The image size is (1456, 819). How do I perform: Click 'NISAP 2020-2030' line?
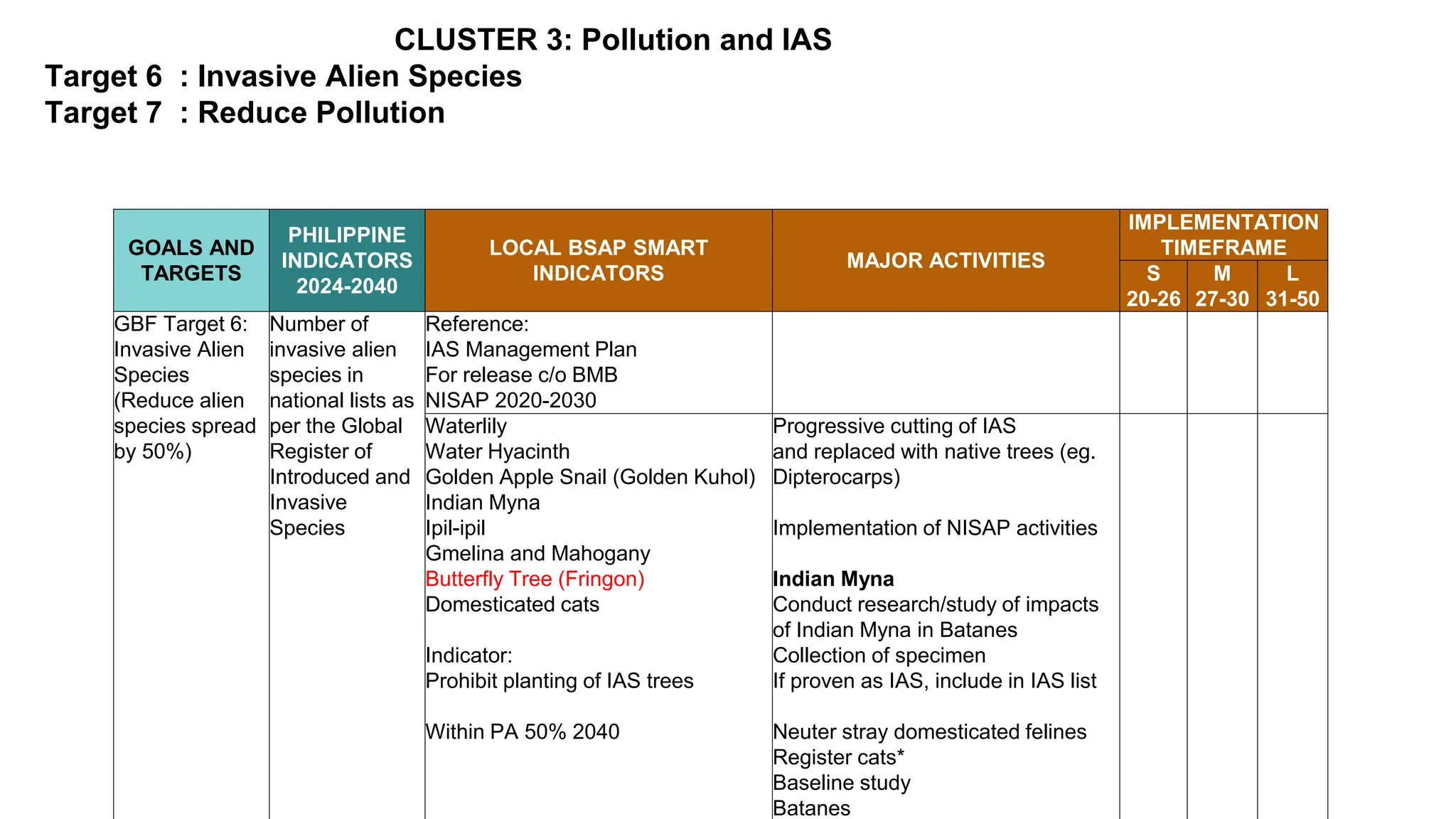(511, 400)
